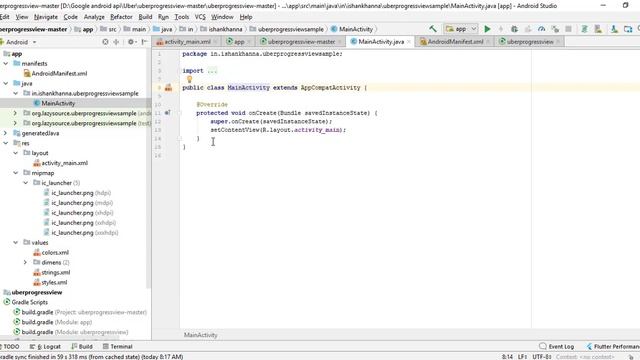Expand the generatedJava folder
This screenshot has height=360, width=640.
[6, 133]
